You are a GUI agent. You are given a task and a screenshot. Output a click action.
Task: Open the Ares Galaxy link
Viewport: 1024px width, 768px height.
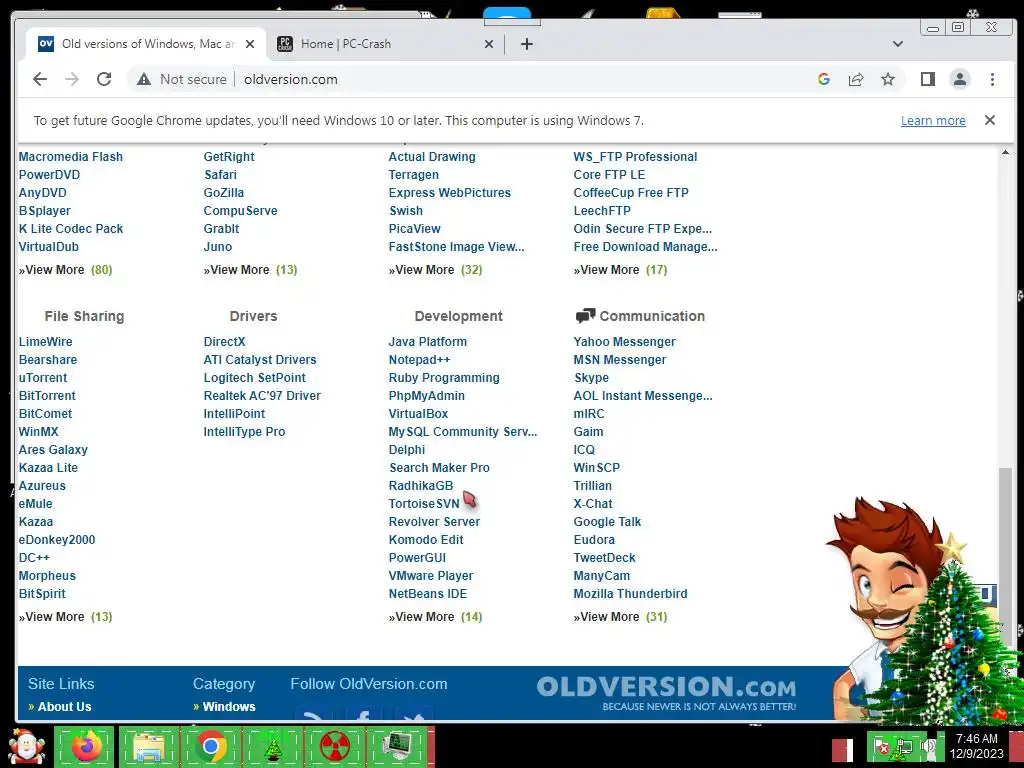53,450
